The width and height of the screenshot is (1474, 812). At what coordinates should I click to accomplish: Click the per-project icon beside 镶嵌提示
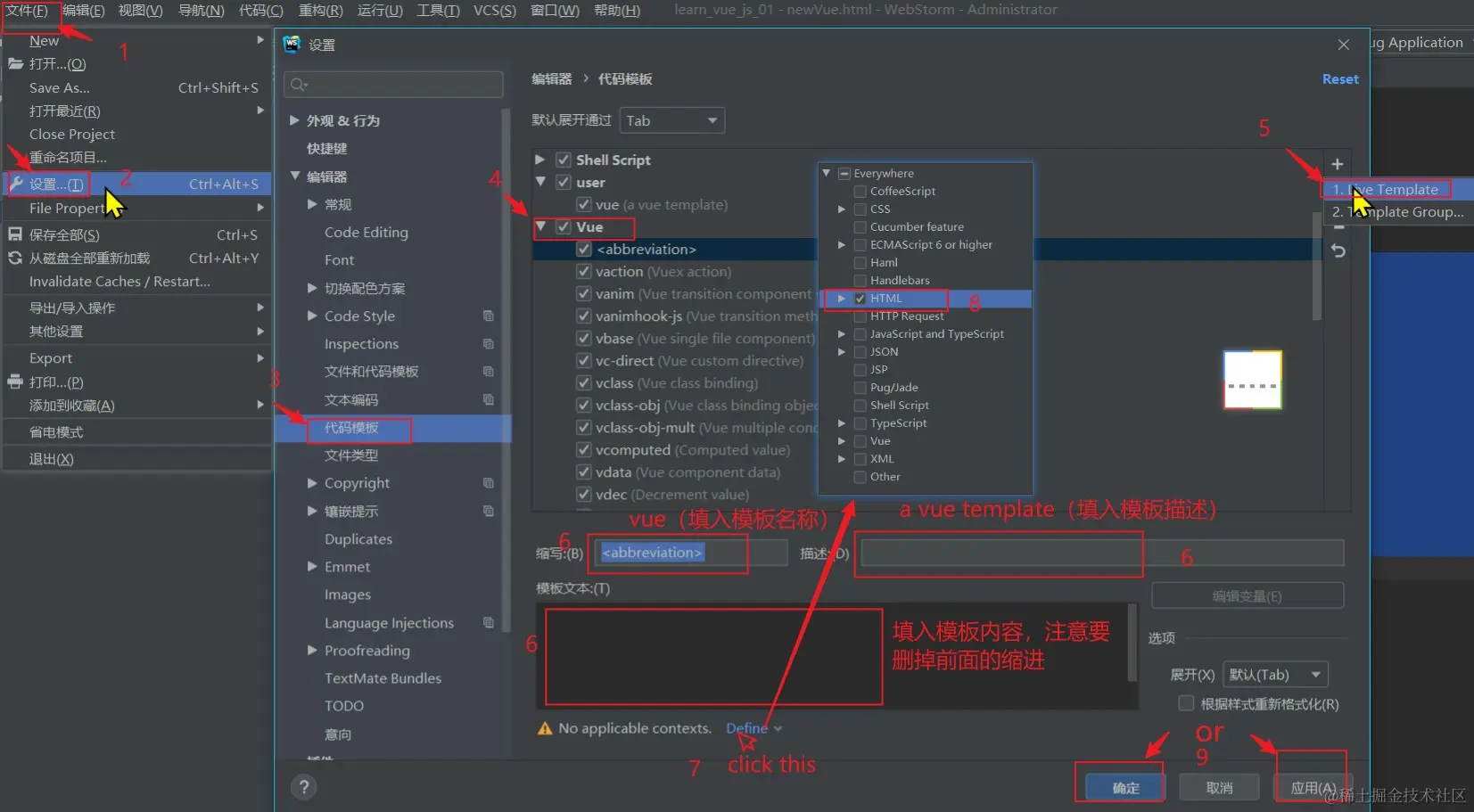tap(489, 511)
